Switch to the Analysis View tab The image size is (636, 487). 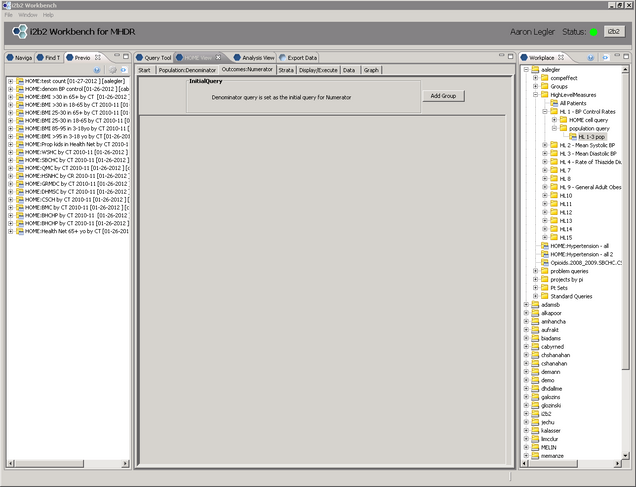click(x=254, y=58)
